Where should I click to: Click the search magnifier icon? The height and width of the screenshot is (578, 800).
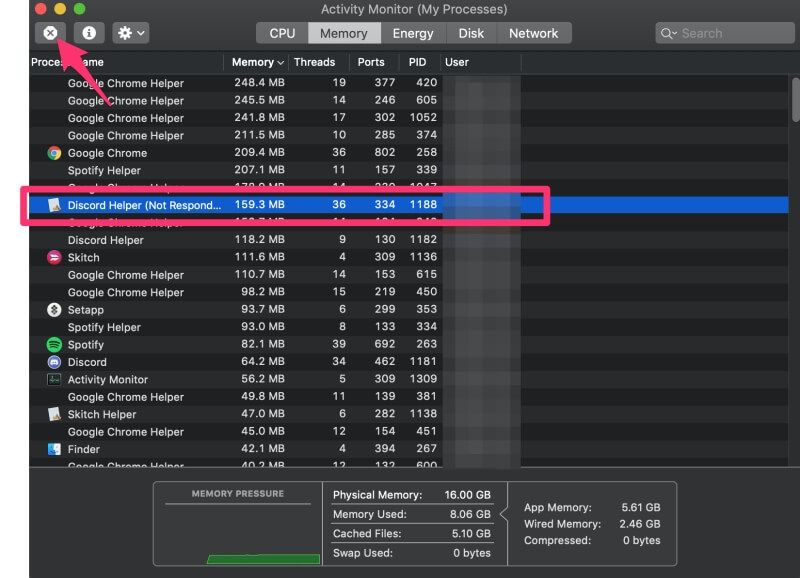pyautogui.click(x=668, y=34)
